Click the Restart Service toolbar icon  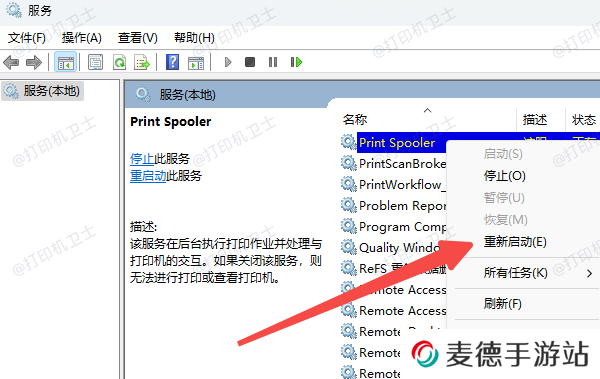296,62
